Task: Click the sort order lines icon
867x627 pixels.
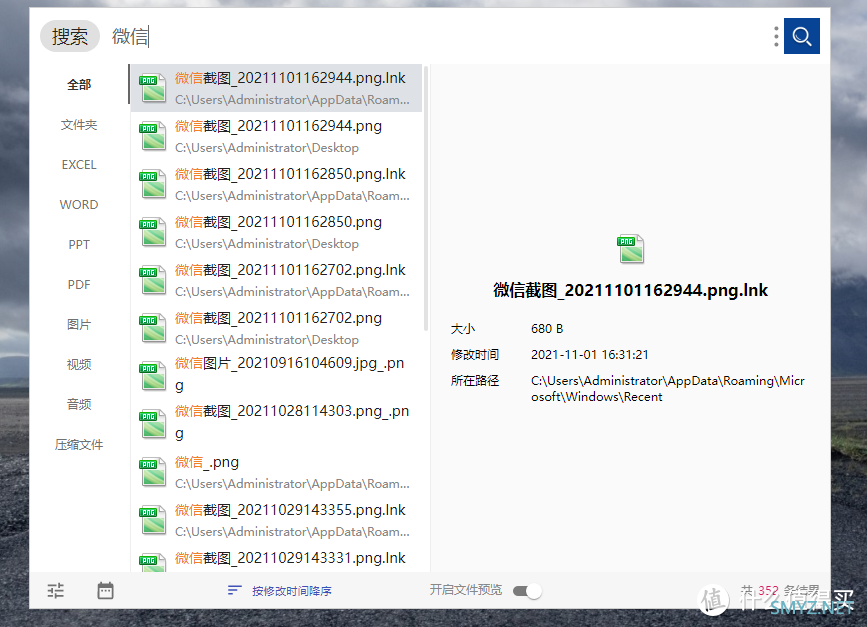Action: pyautogui.click(x=234, y=591)
